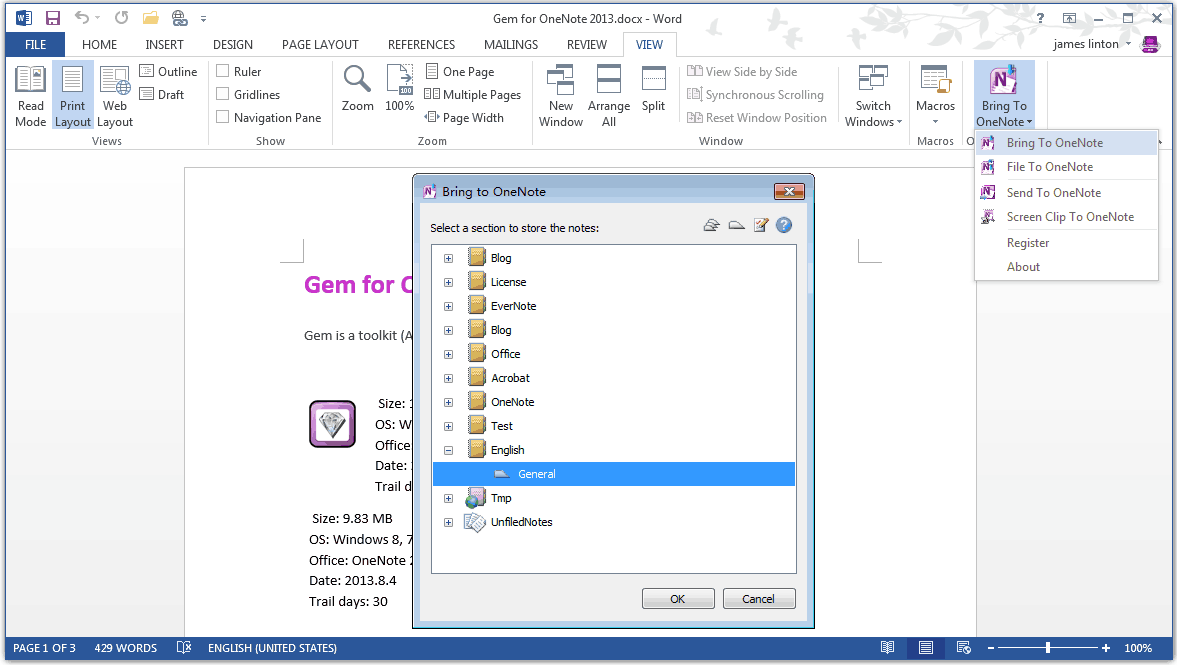1177x665 pixels.
Task: Expand the first Blog notebook
Action: 448,258
